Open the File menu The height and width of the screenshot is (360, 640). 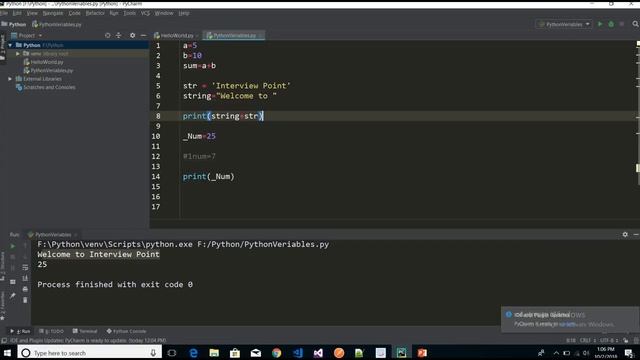pyautogui.click(x=4, y=13)
